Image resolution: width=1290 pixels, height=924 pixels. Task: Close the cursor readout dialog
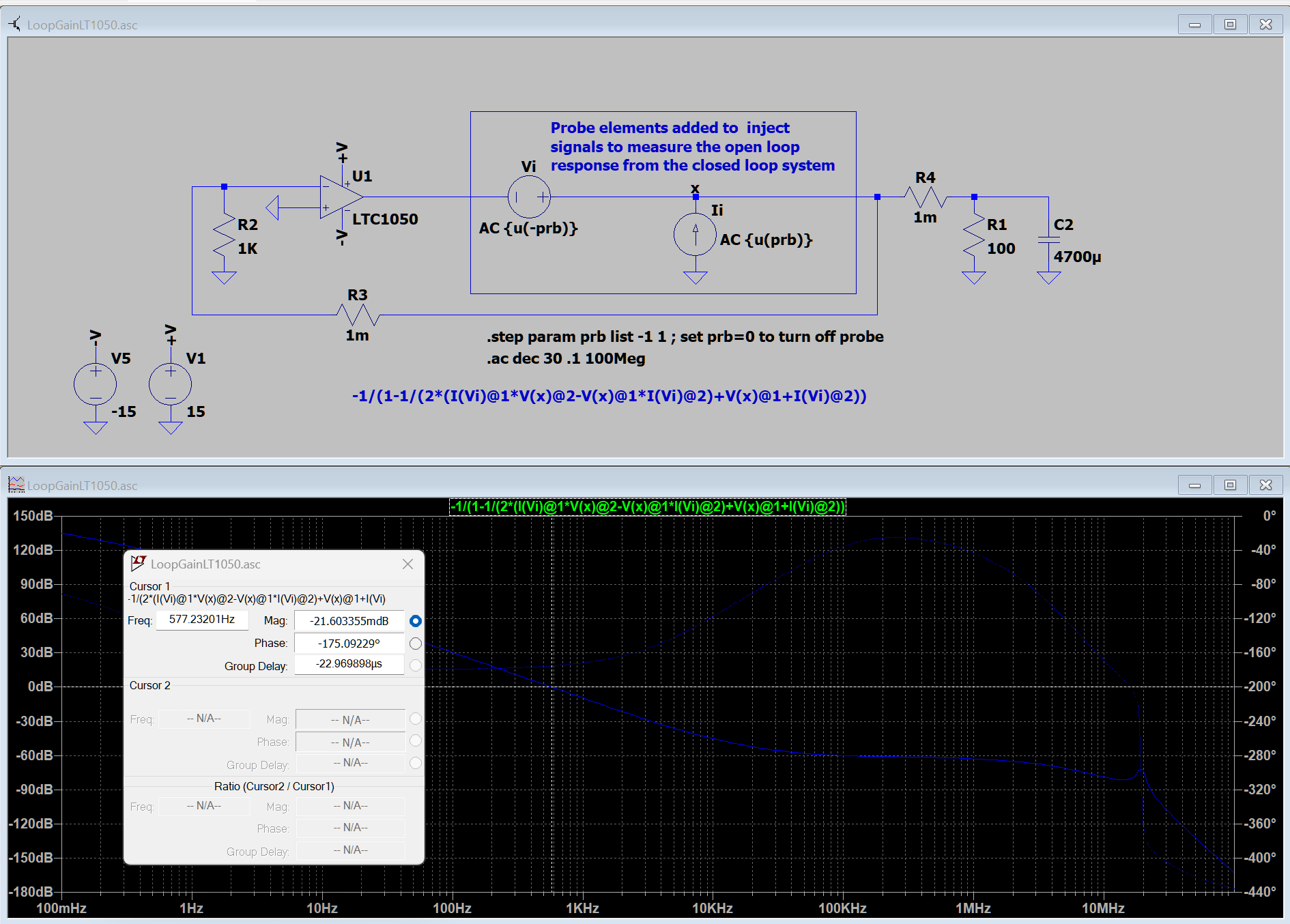pyautogui.click(x=407, y=564)
